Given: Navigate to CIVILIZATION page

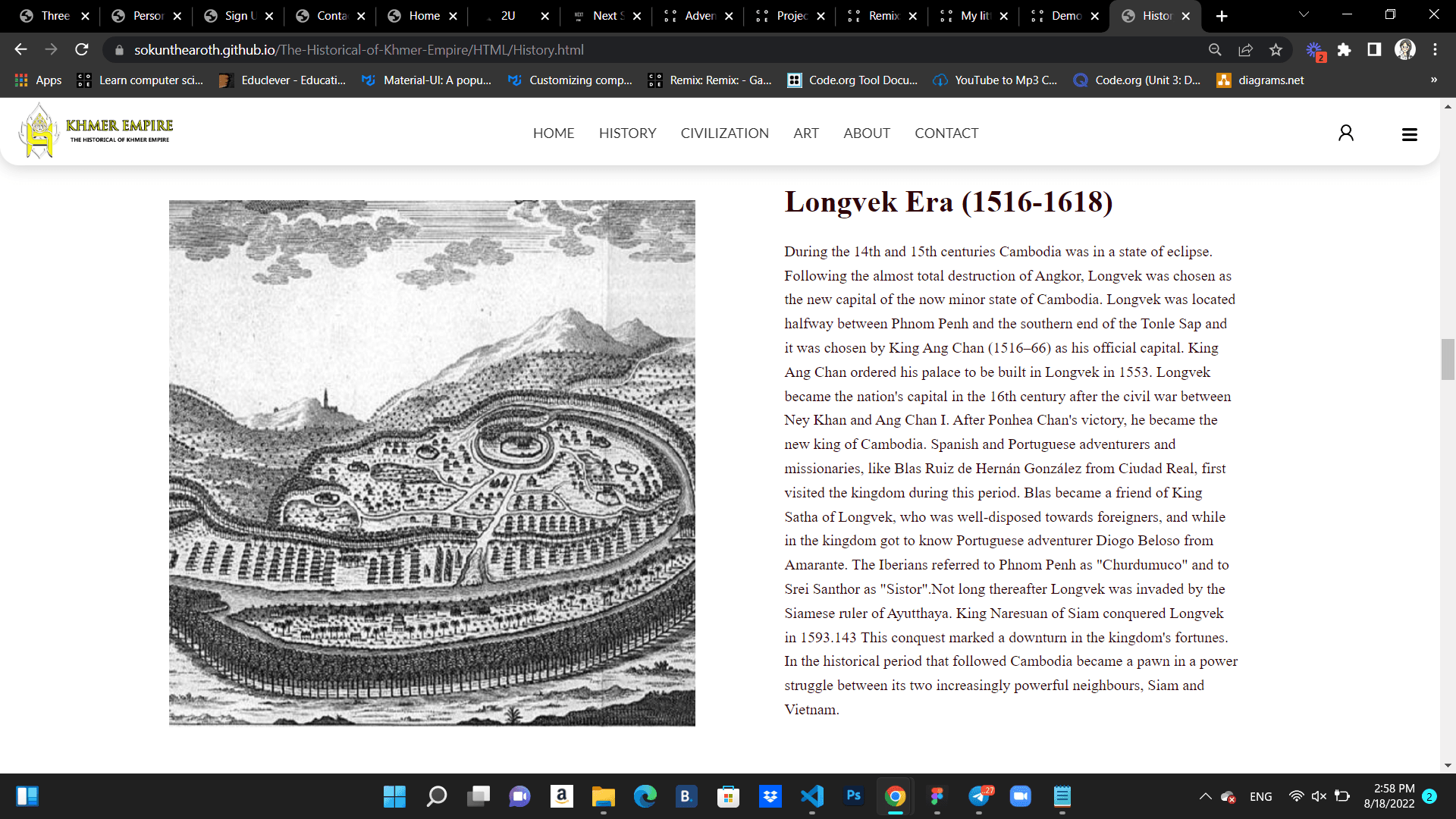Looking at the screenshot, I should point(724,133).
